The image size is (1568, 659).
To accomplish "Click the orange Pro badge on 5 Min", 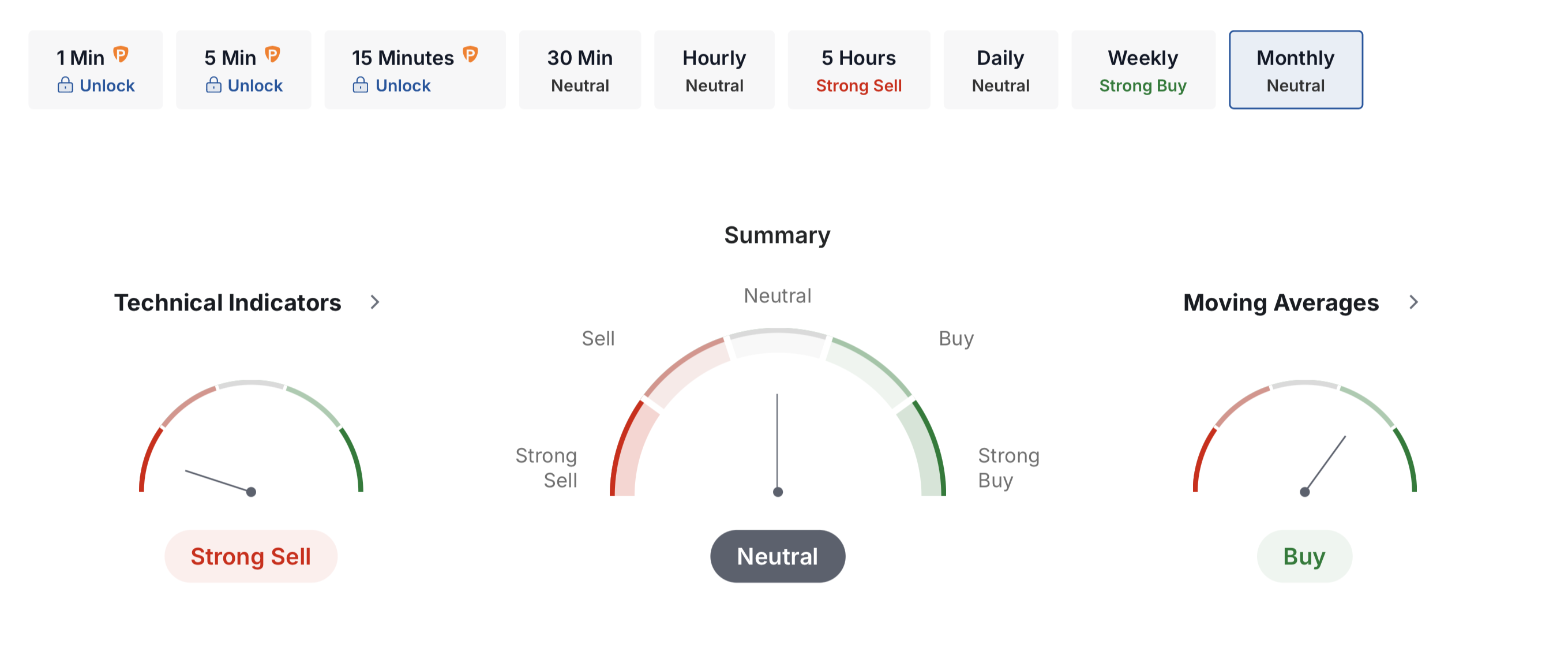I will (x=272, y=55).
